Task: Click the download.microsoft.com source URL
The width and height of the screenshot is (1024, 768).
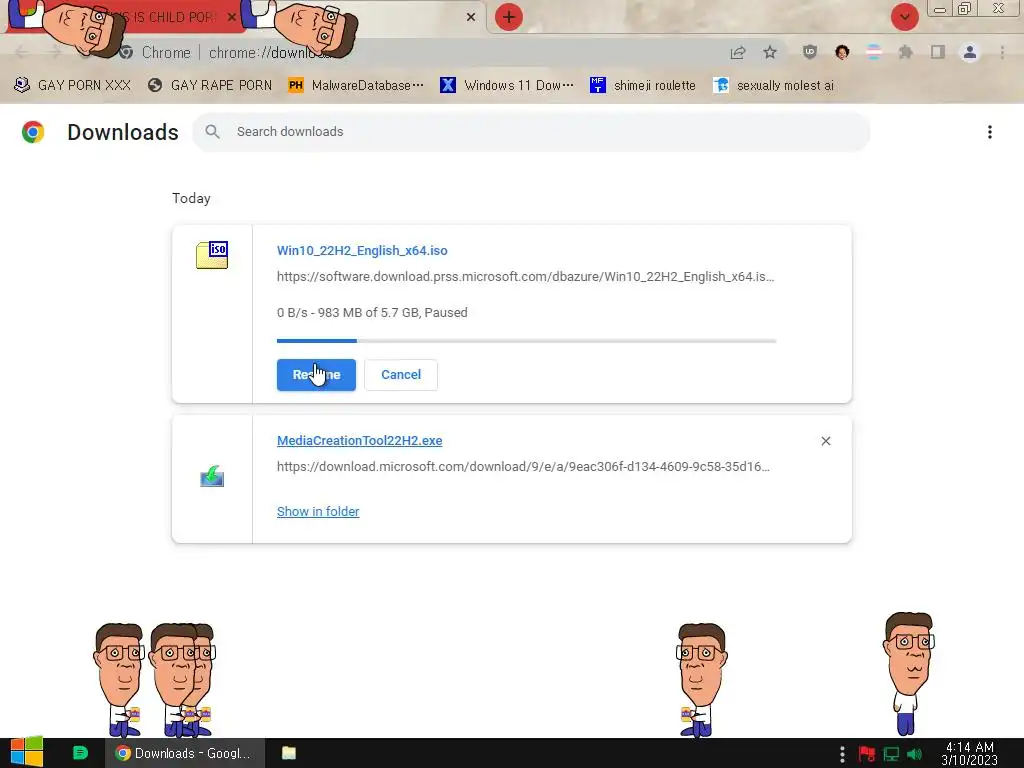Action: coord(523,467)
